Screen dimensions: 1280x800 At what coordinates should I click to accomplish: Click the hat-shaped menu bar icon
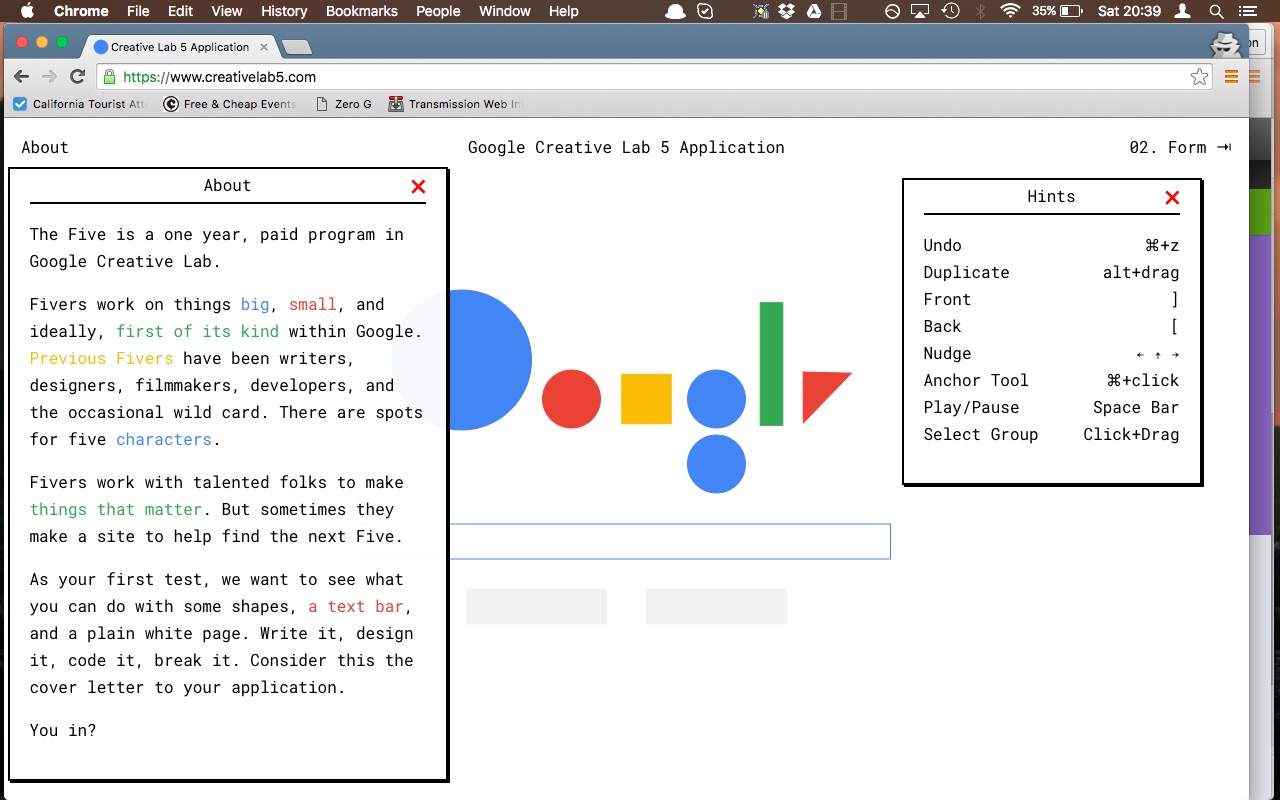[x=676, y=11]
